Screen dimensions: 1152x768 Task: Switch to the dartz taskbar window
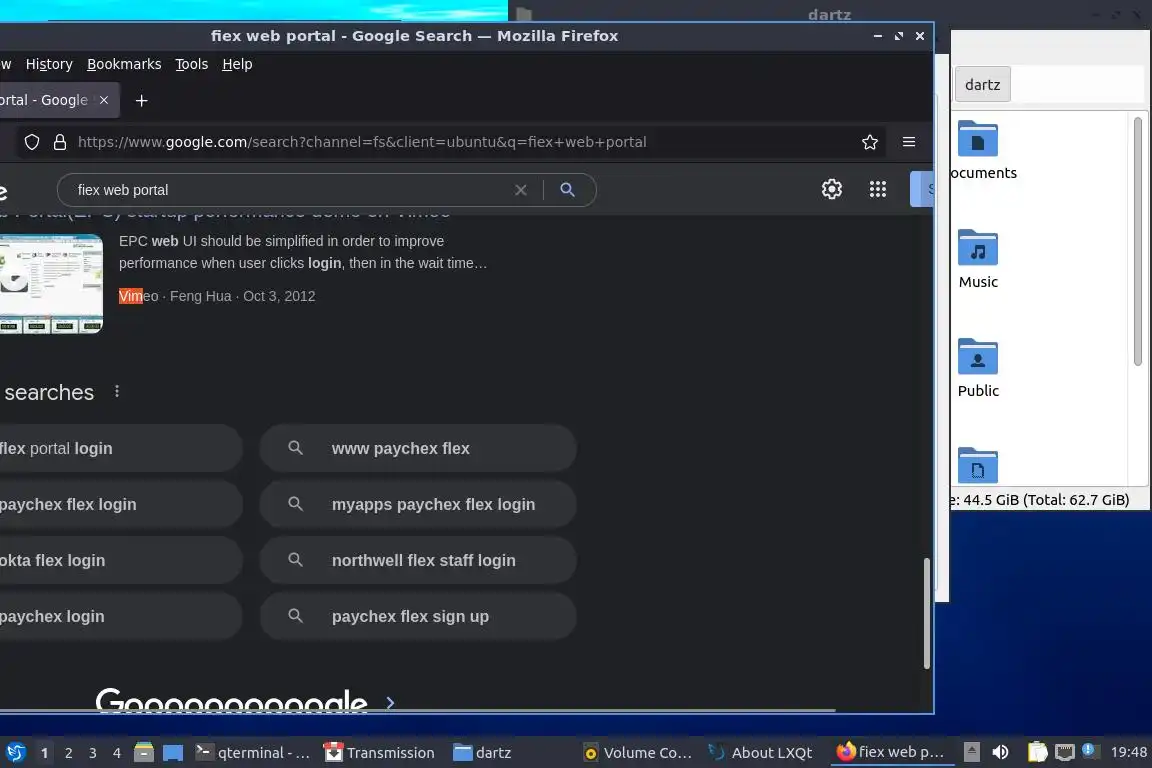[483, 753]
